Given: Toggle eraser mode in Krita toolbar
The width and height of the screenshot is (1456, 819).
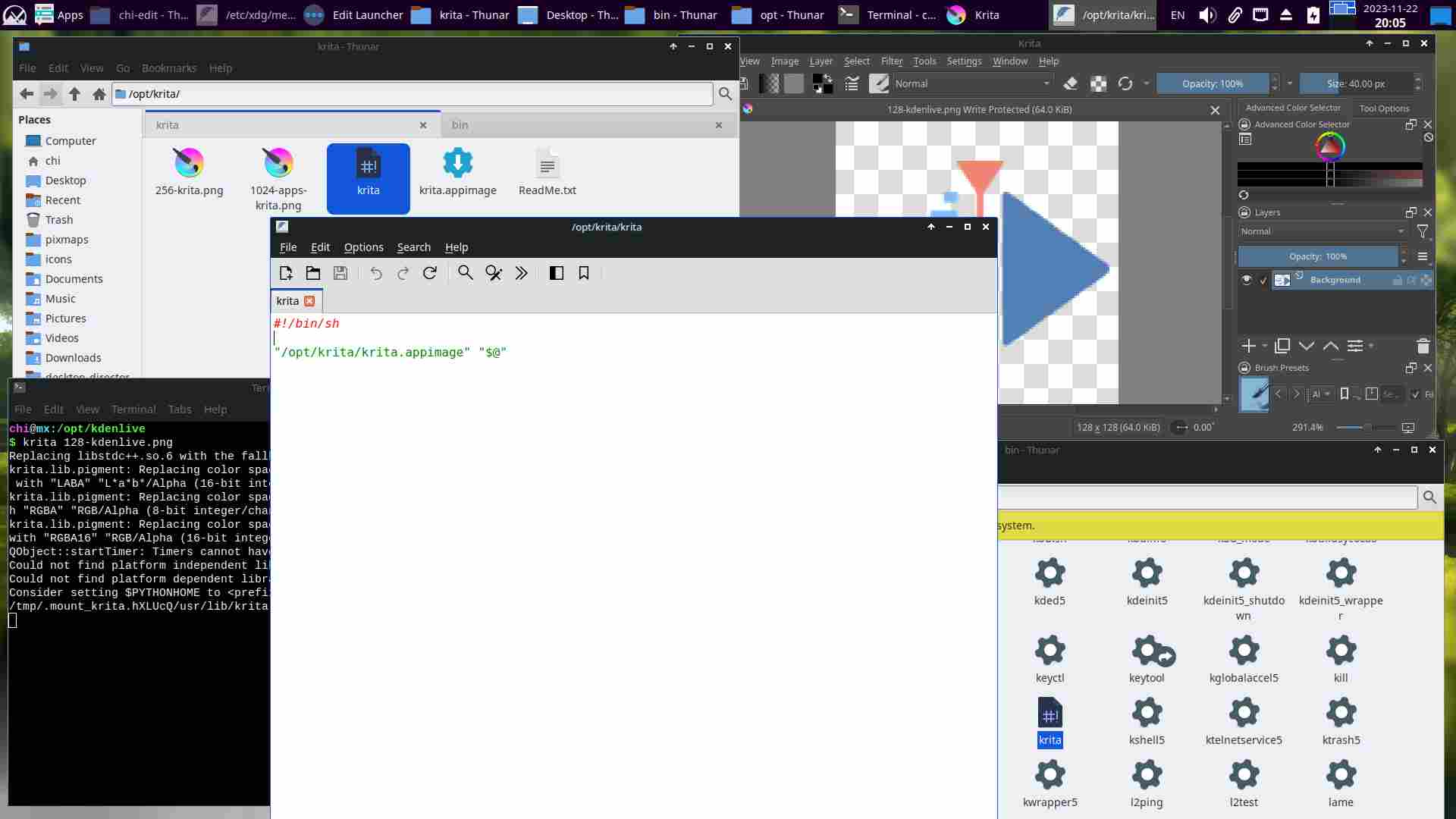Looking at the screenshot, I should pos(1071,83).
